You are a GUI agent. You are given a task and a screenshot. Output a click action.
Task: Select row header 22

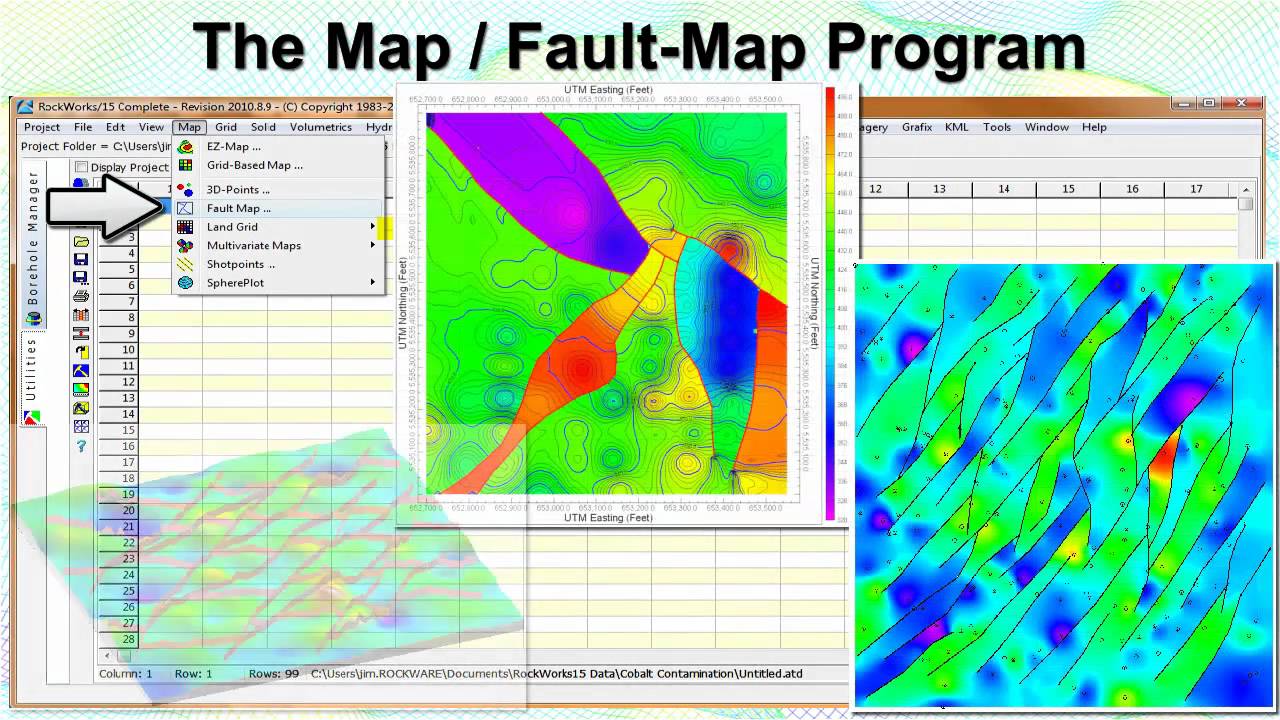tap(118, 543)
